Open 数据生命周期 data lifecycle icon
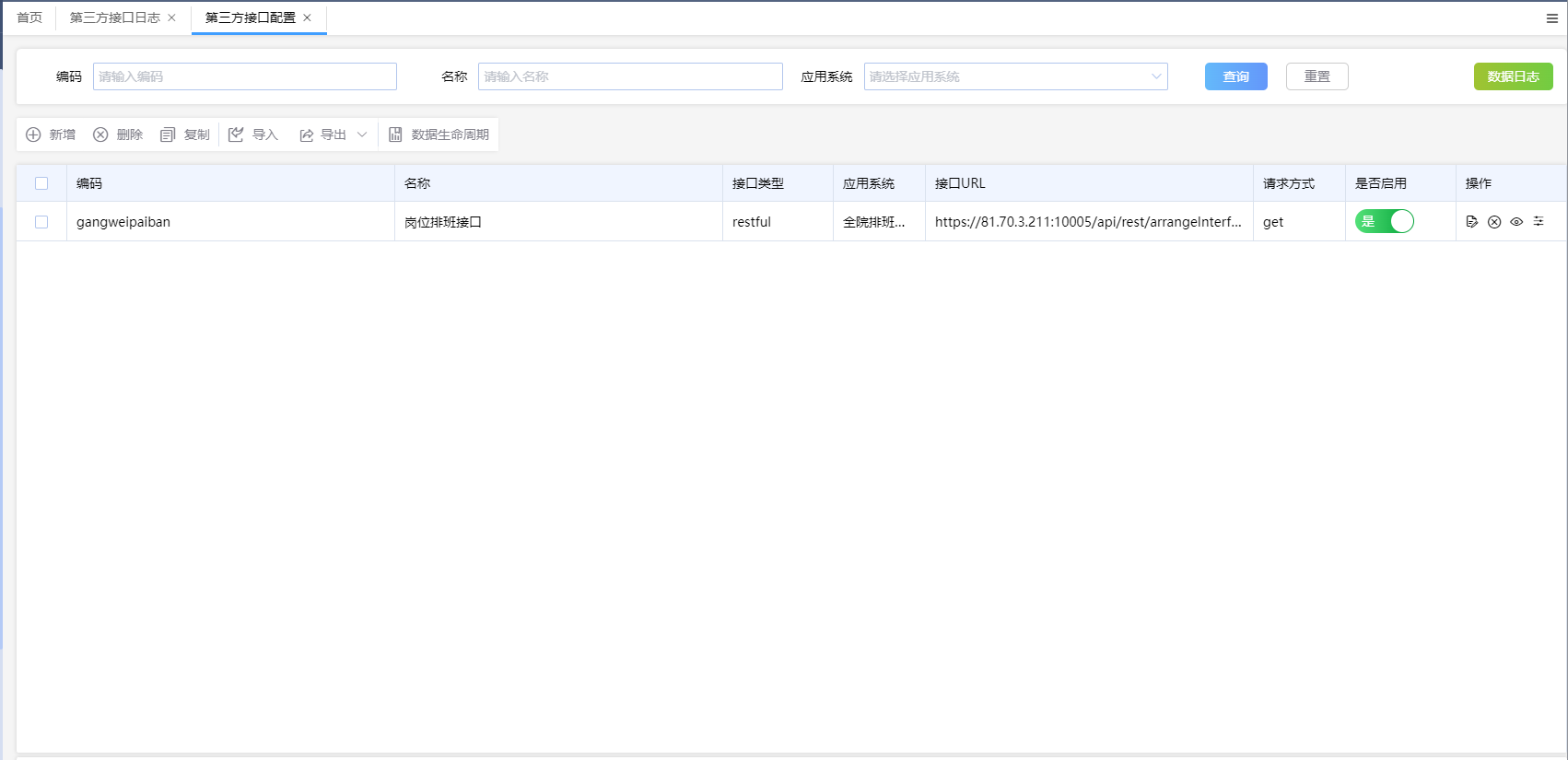The width and height of the screenshot is (1568, 760). point(395,134)
